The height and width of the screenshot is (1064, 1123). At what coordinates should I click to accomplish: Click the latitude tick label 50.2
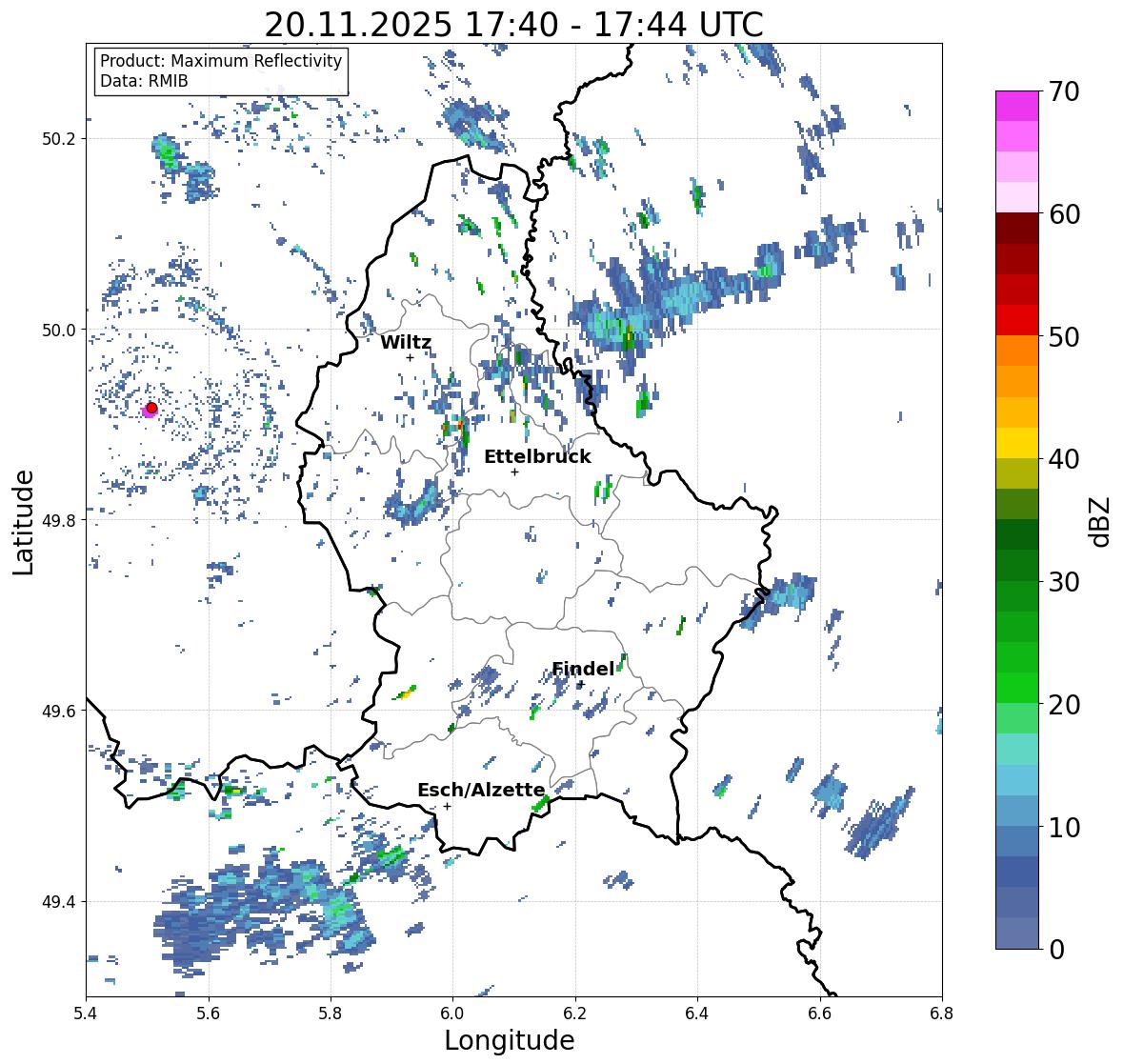(x=59, y=139)
